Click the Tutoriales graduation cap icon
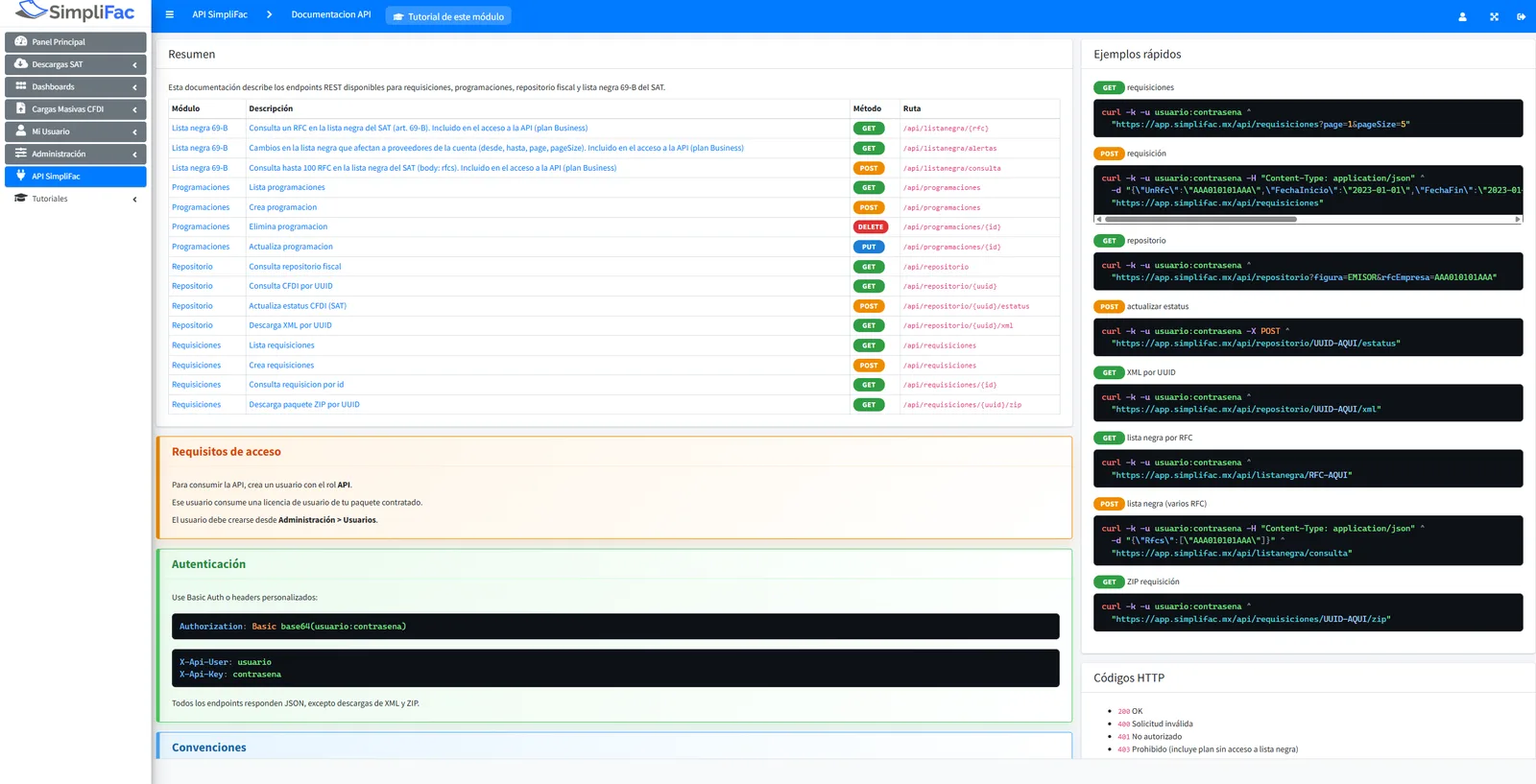1536x784 pixels. pos(21,199)
